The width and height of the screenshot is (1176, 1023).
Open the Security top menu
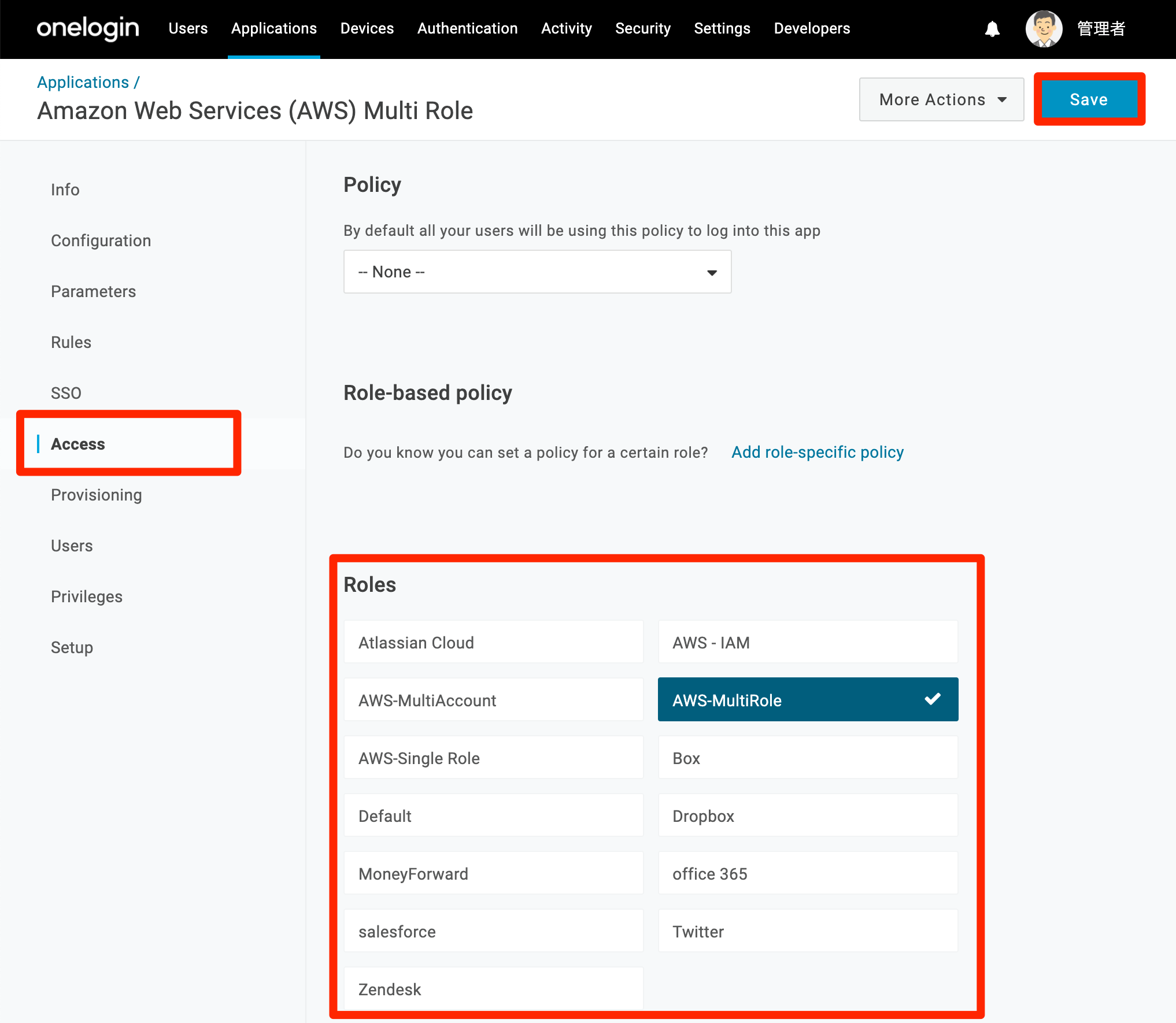pos(643,28)
